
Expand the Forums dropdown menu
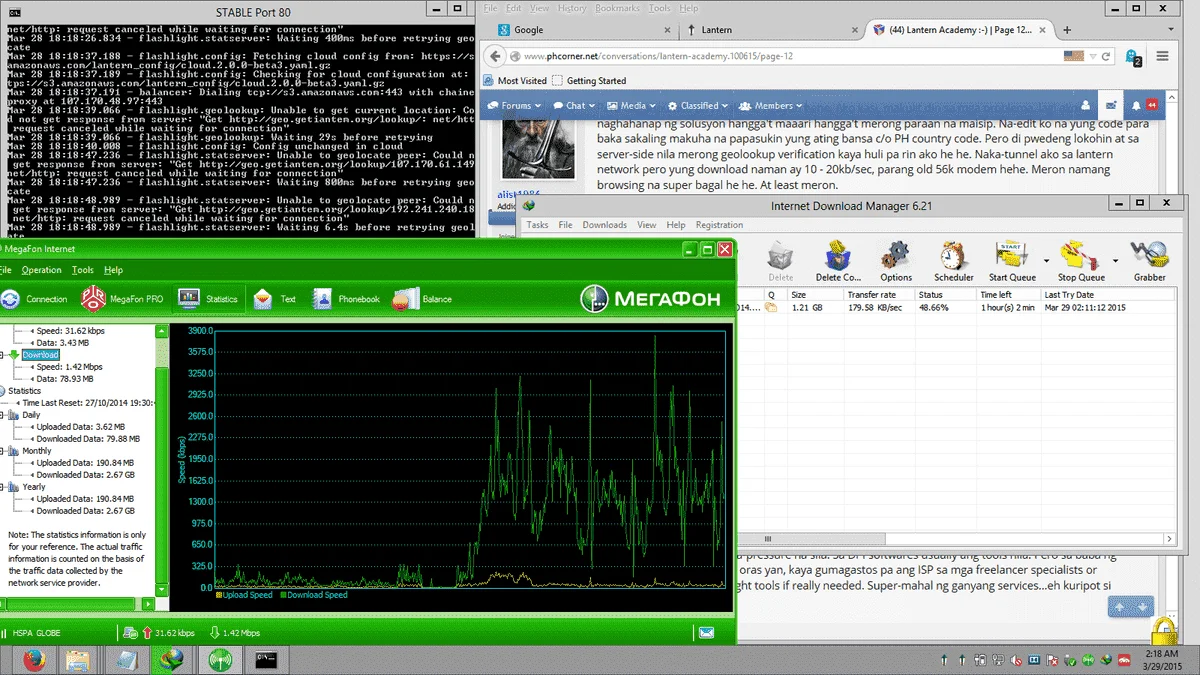coord(514,105)
